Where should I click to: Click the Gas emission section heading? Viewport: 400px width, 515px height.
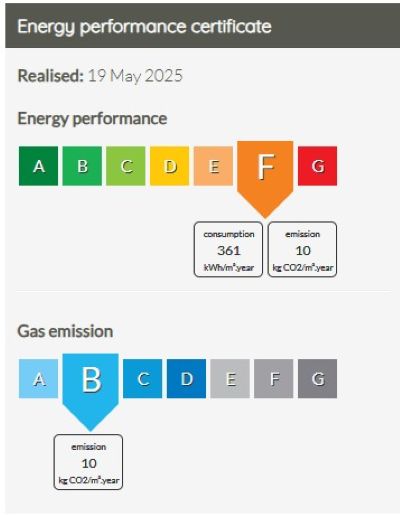coord(65,331)
